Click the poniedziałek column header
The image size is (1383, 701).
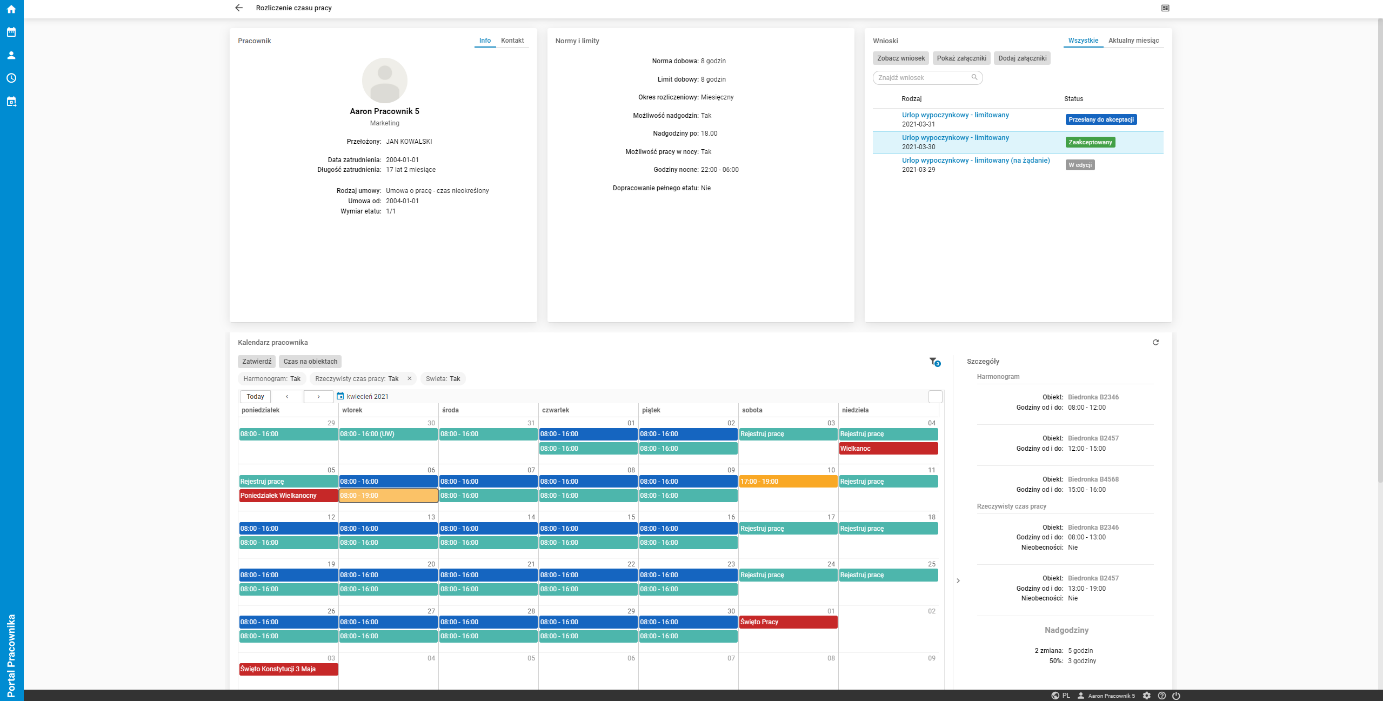(x=261, y=410)
